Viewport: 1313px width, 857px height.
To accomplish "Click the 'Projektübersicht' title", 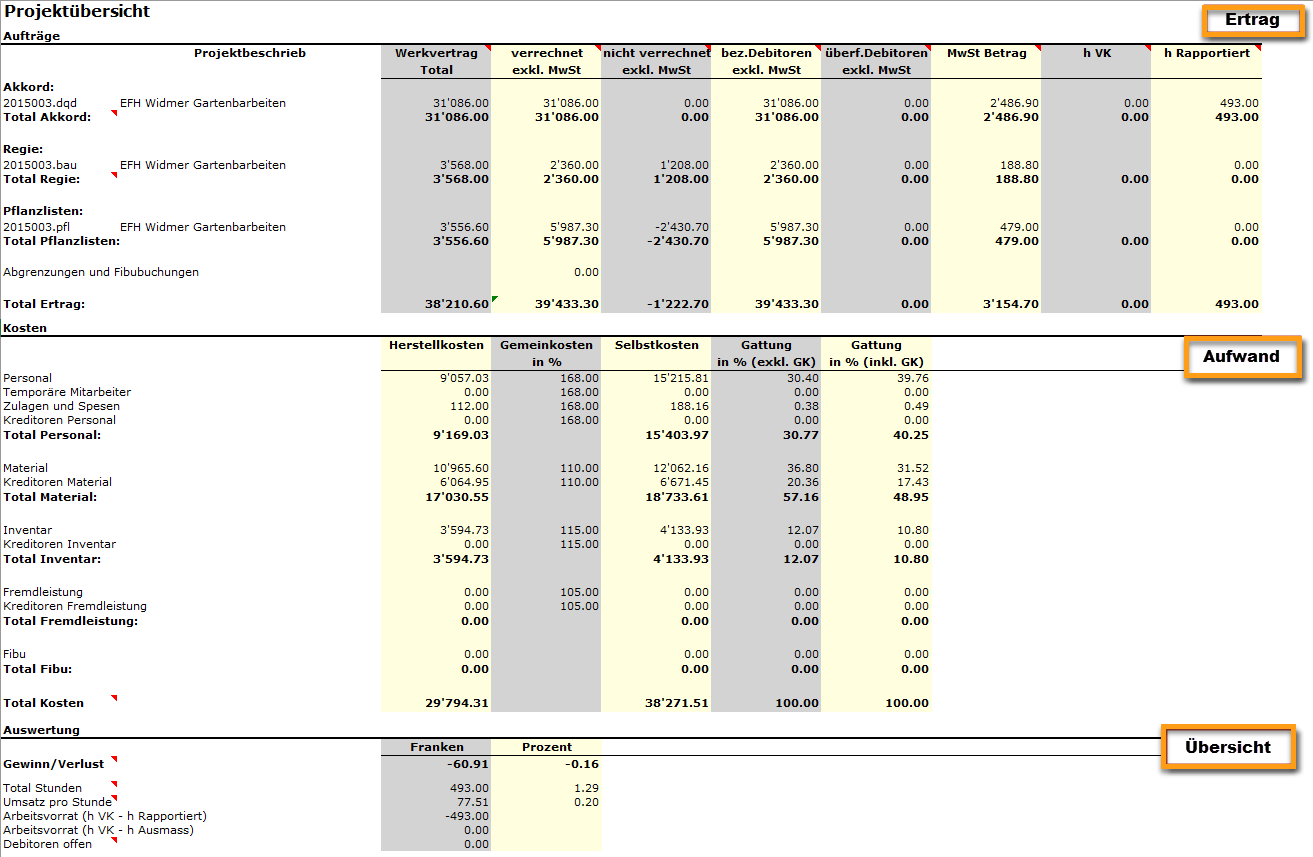I will [x=77, y=12].
